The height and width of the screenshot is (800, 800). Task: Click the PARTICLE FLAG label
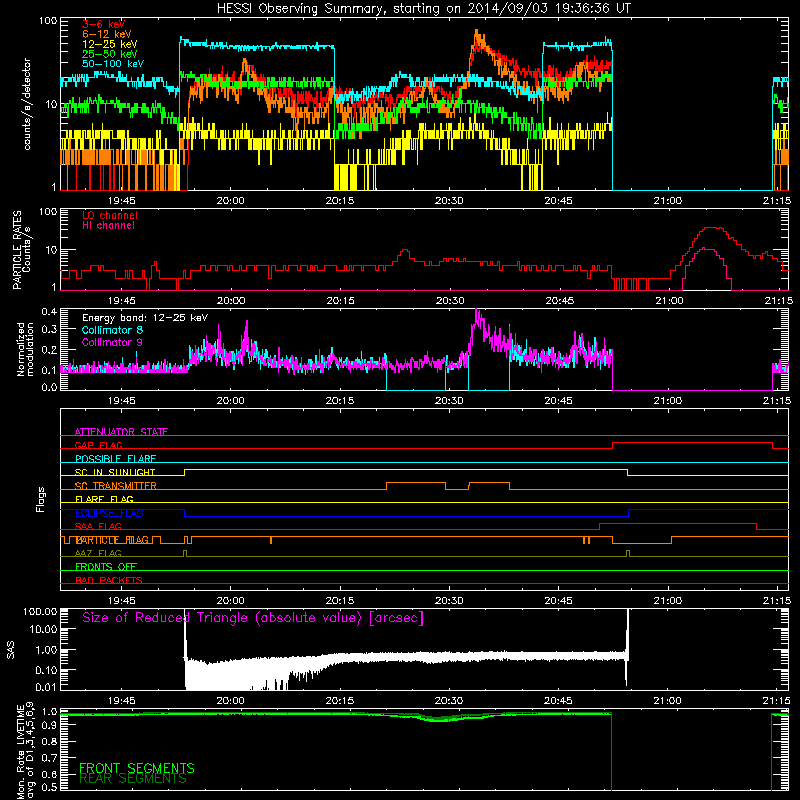[x=112, y=540]
